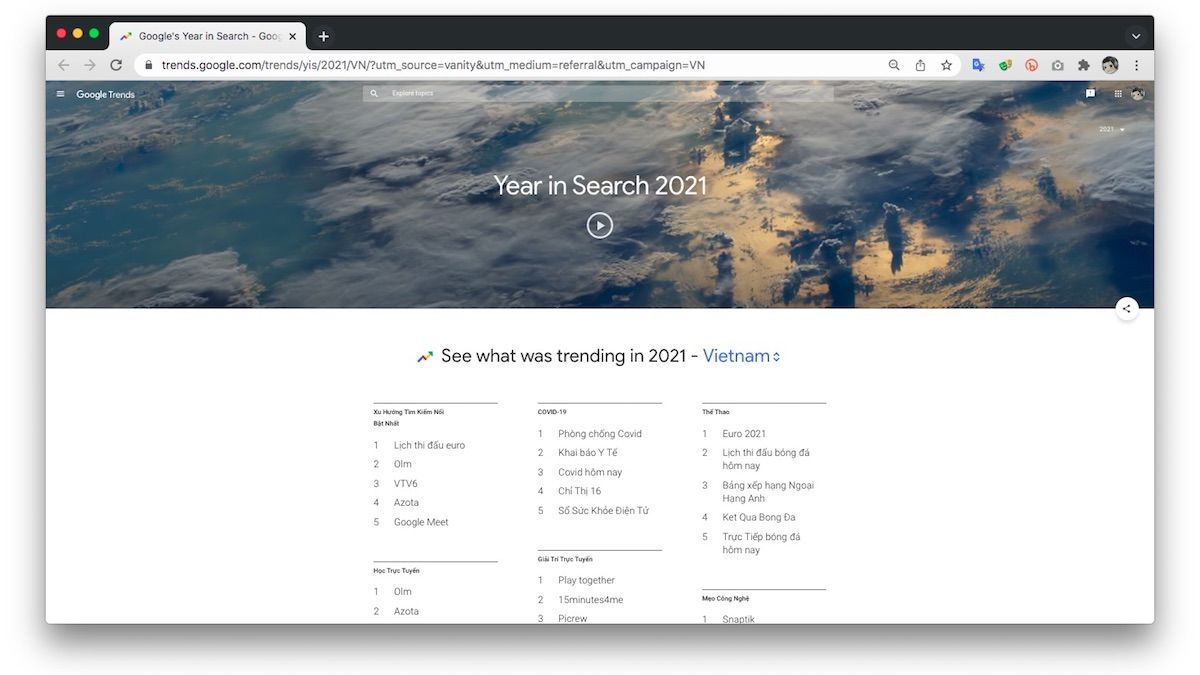Screen dimensions: 1200x675
Task: Click 'See what was trending in 2021' text
Action: click(x=564, y=356)
